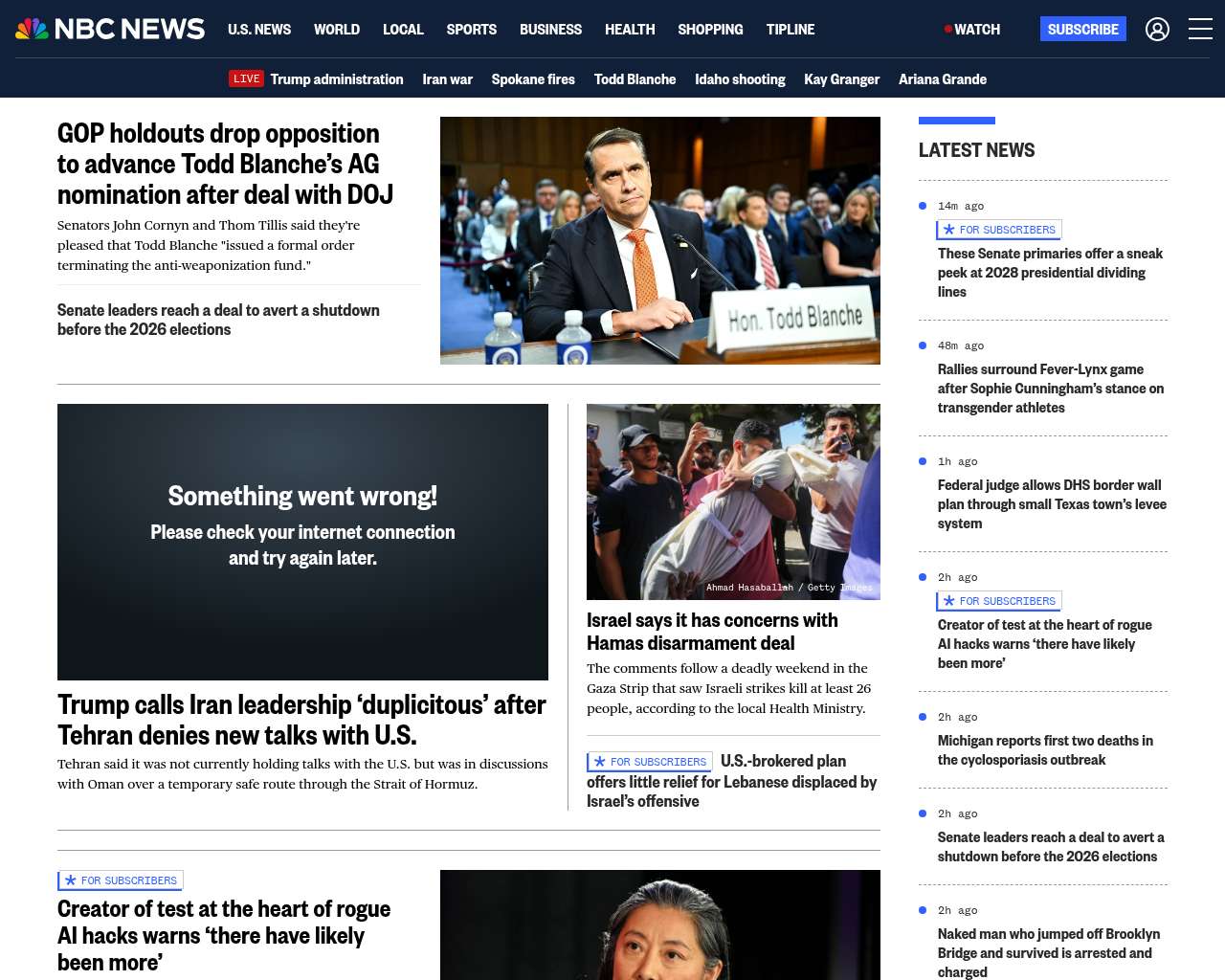
Task: Open the Latest News section heading
Action: click(976, 150)
